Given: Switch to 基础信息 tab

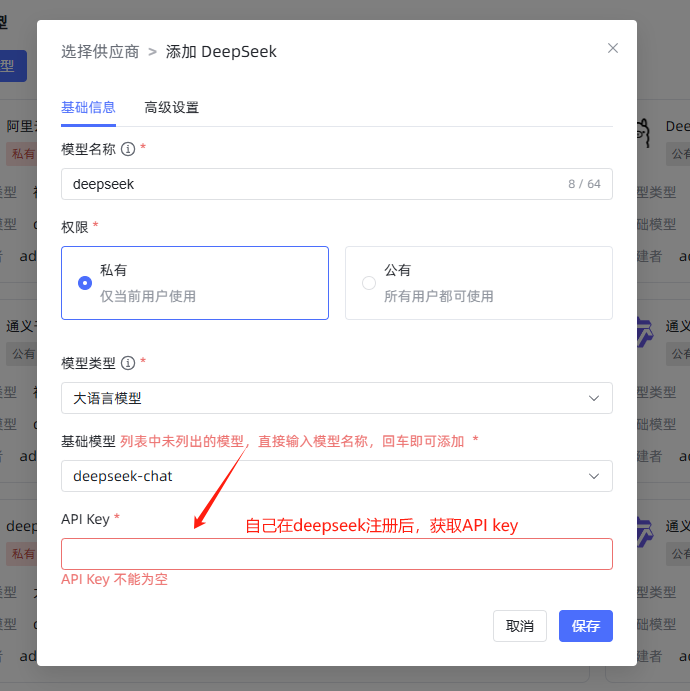Looking at the screenshot, I should pos(88,107).
